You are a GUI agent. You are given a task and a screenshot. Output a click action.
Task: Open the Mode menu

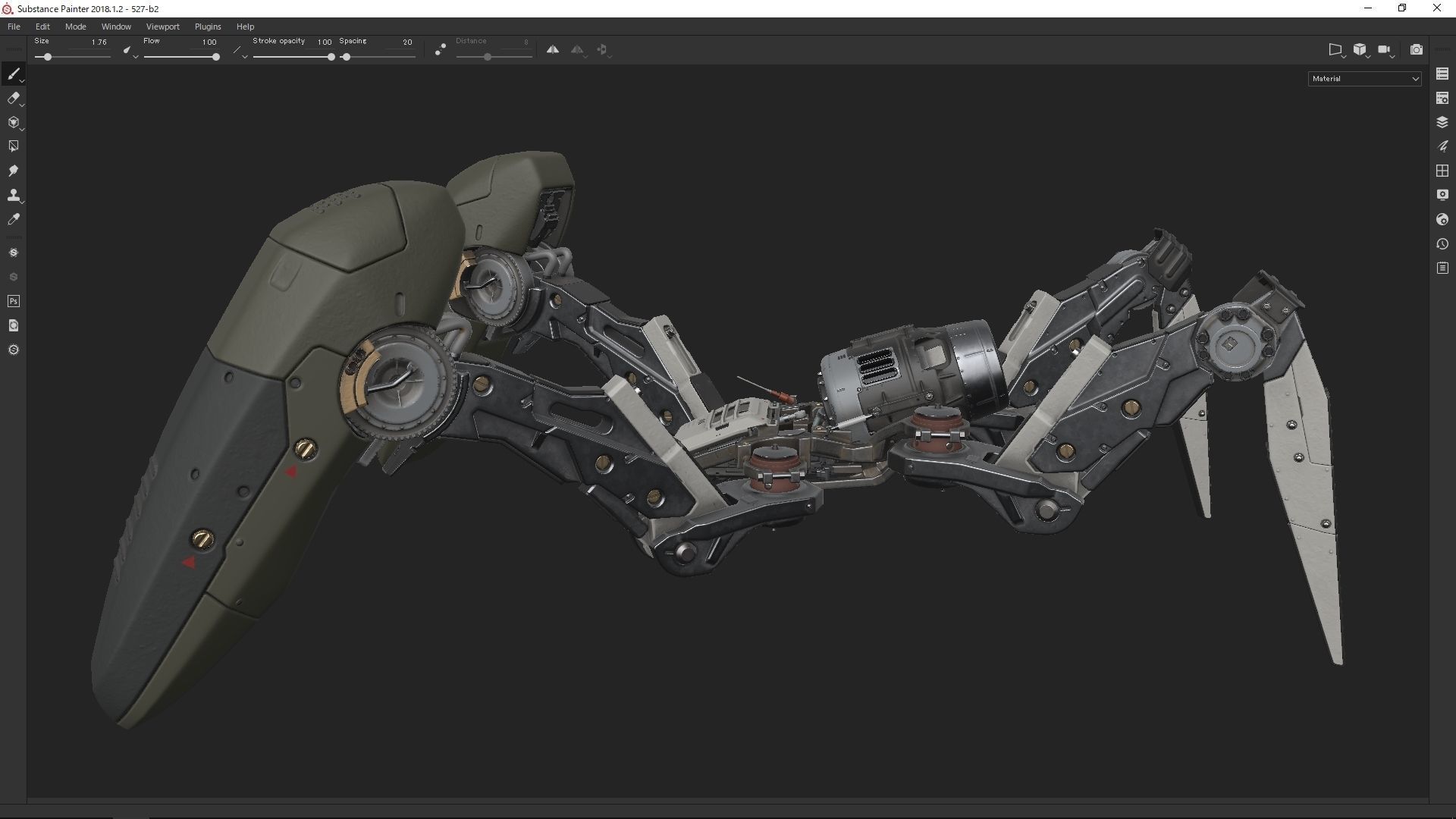(x=75, y=27)
